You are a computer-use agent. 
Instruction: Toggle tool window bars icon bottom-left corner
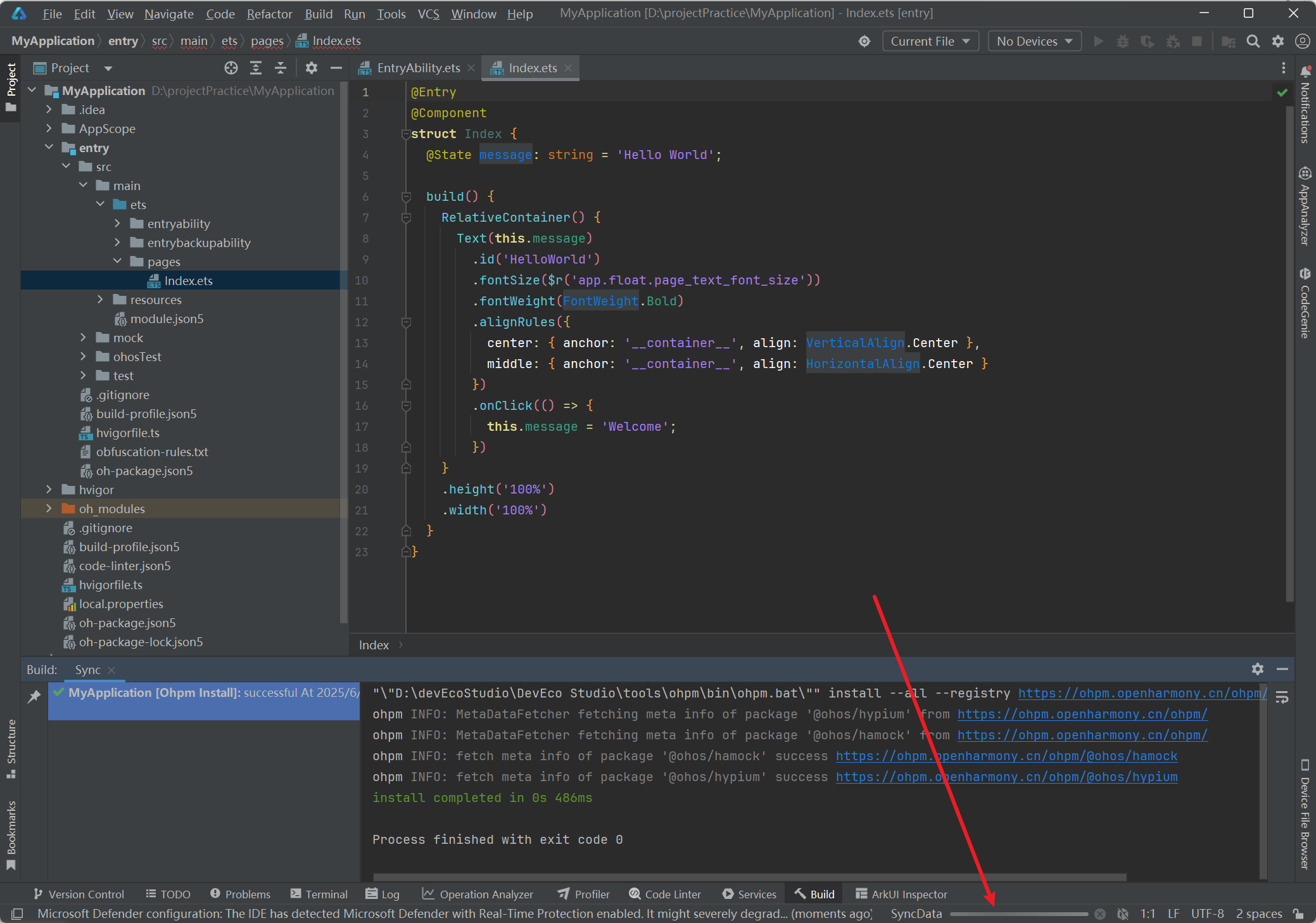tap(17, 913)
